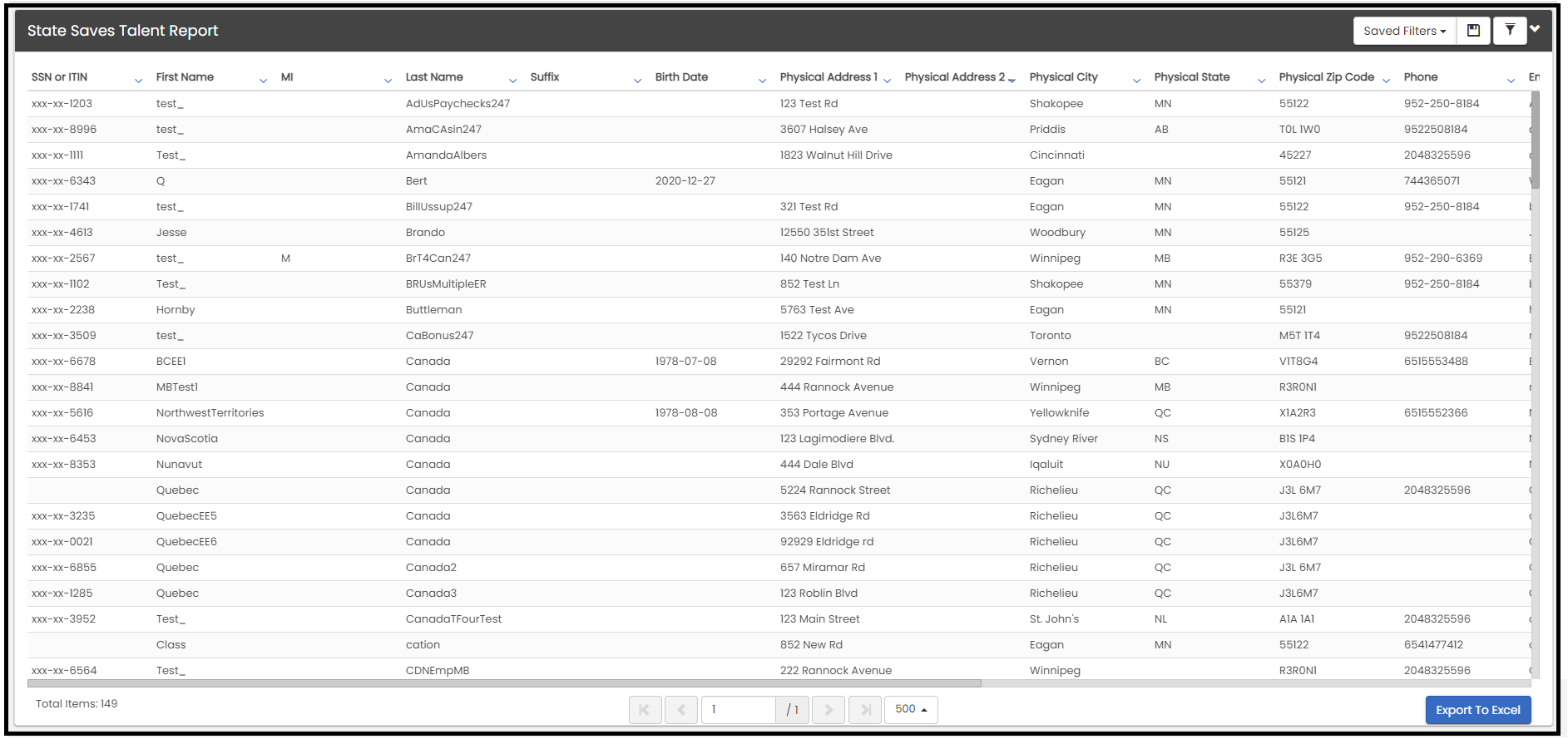Click the 123 Lagimodiere Blvd. address cell
Image resolution: width=1568 pixels, height=744 pixels.
837,439
